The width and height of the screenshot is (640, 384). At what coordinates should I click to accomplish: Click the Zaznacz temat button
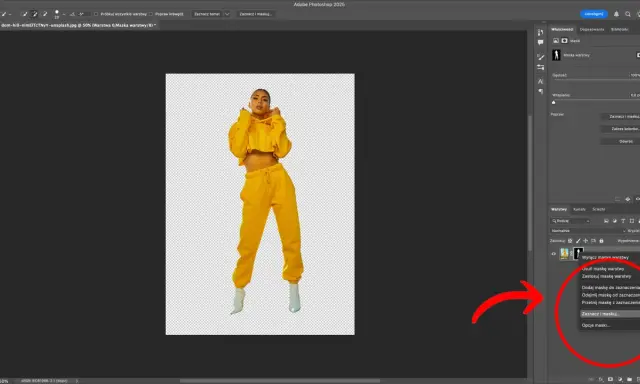tap(207, 14)
